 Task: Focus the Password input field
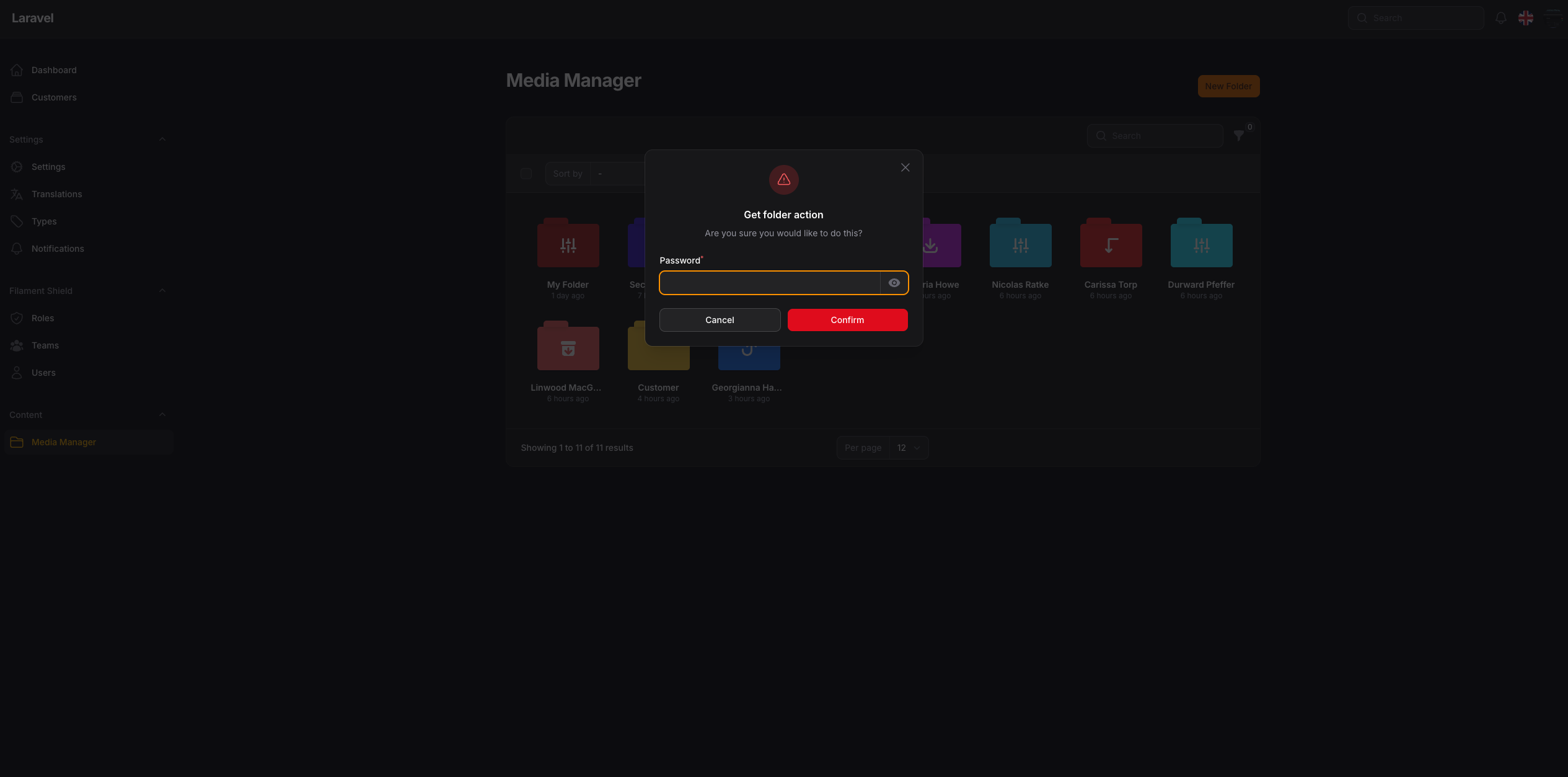(769, 283)
